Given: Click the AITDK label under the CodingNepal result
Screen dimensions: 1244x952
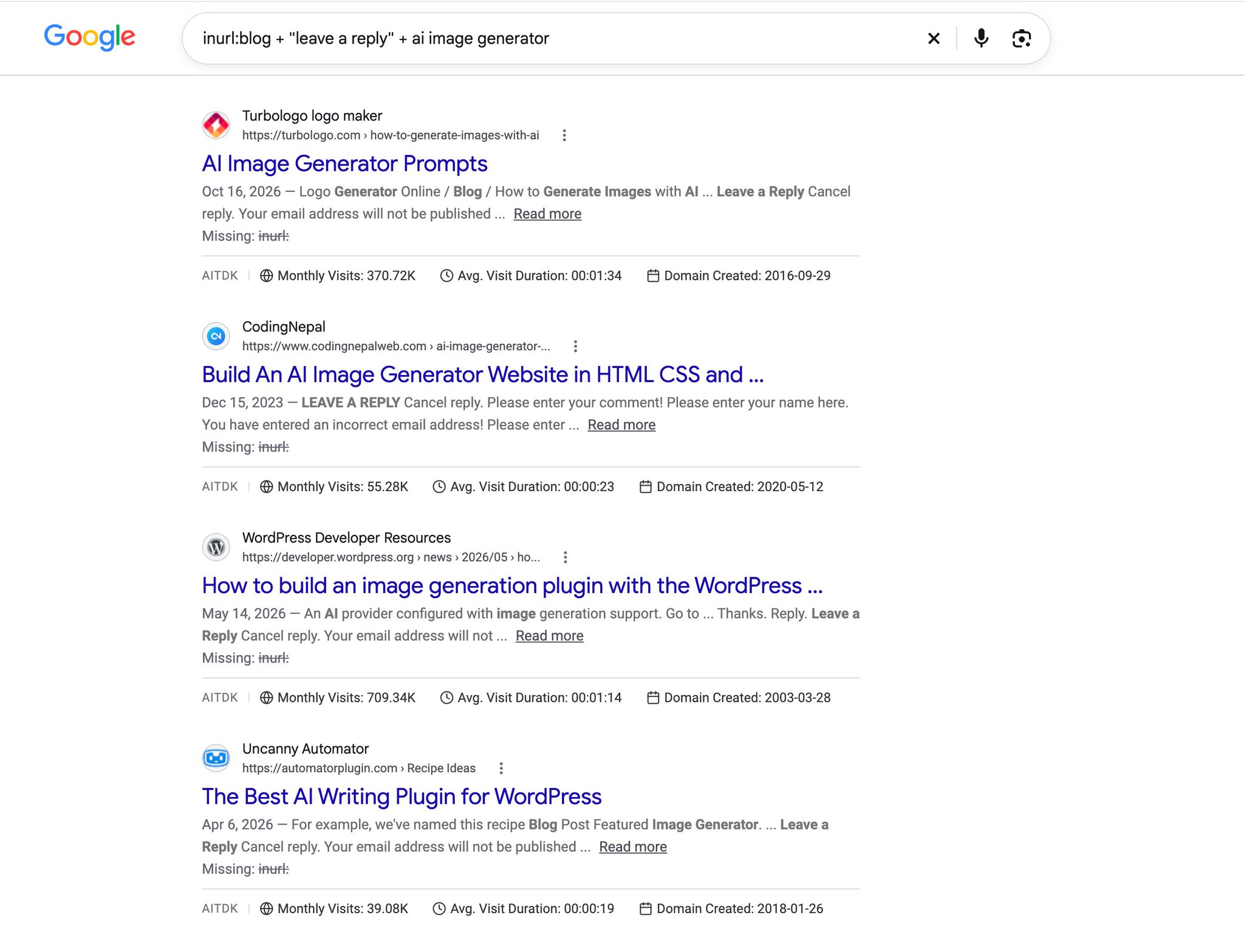Looking at the screenshot, I should [220, 487].
